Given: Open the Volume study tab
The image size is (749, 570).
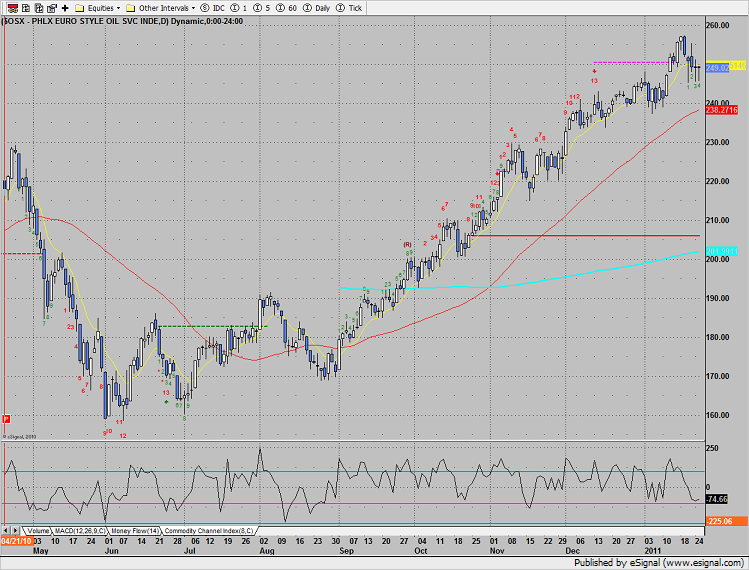Looking at the screenshot, I should coord(38,531).
